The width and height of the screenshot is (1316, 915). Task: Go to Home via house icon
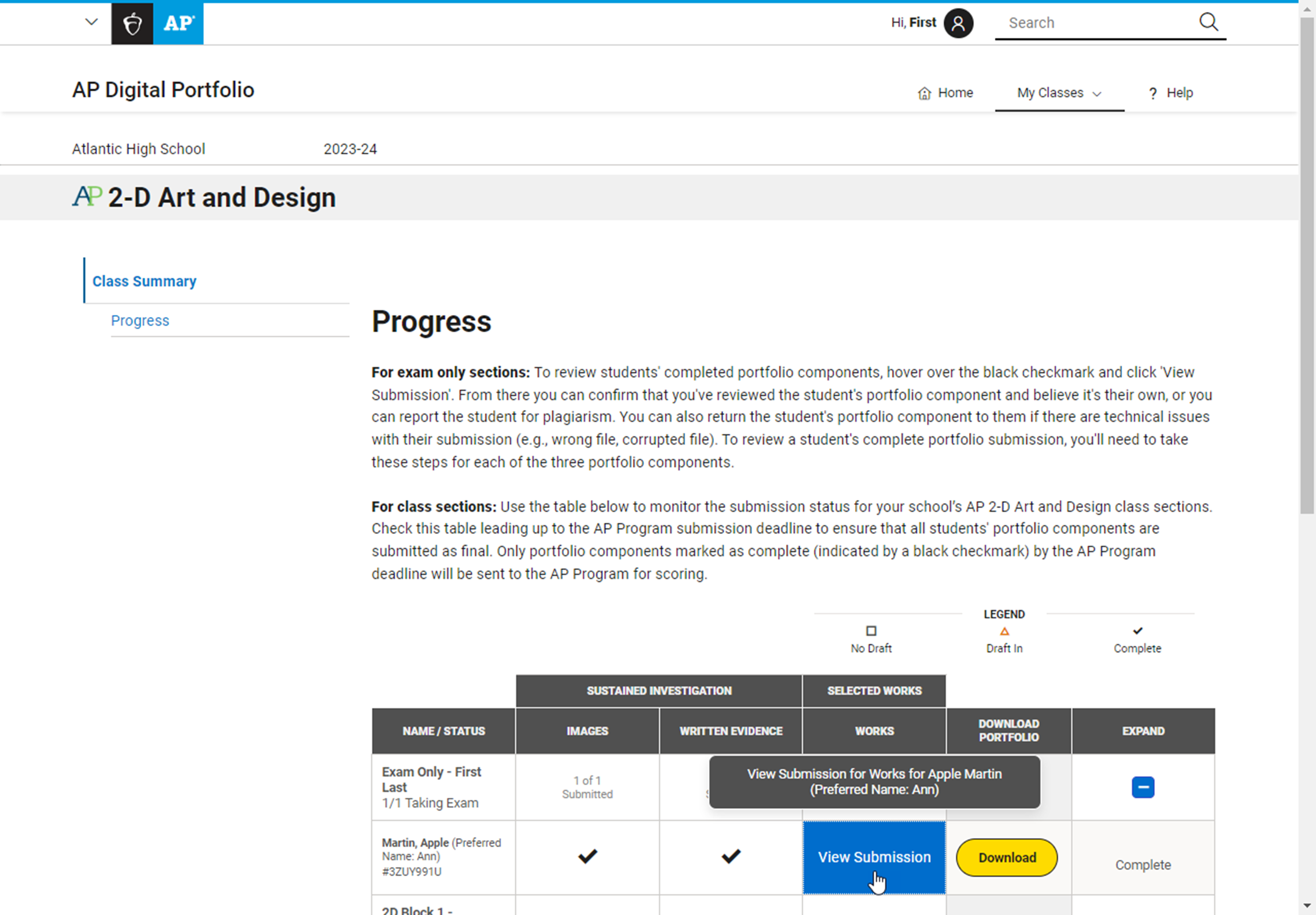click(x=924, y=93)
